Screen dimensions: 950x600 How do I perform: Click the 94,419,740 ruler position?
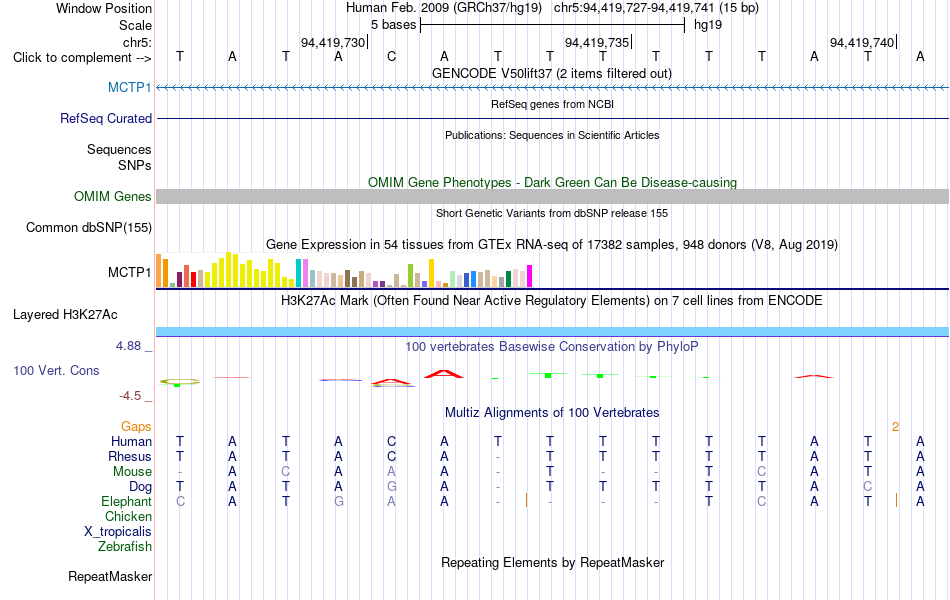[x=862, y=42]
